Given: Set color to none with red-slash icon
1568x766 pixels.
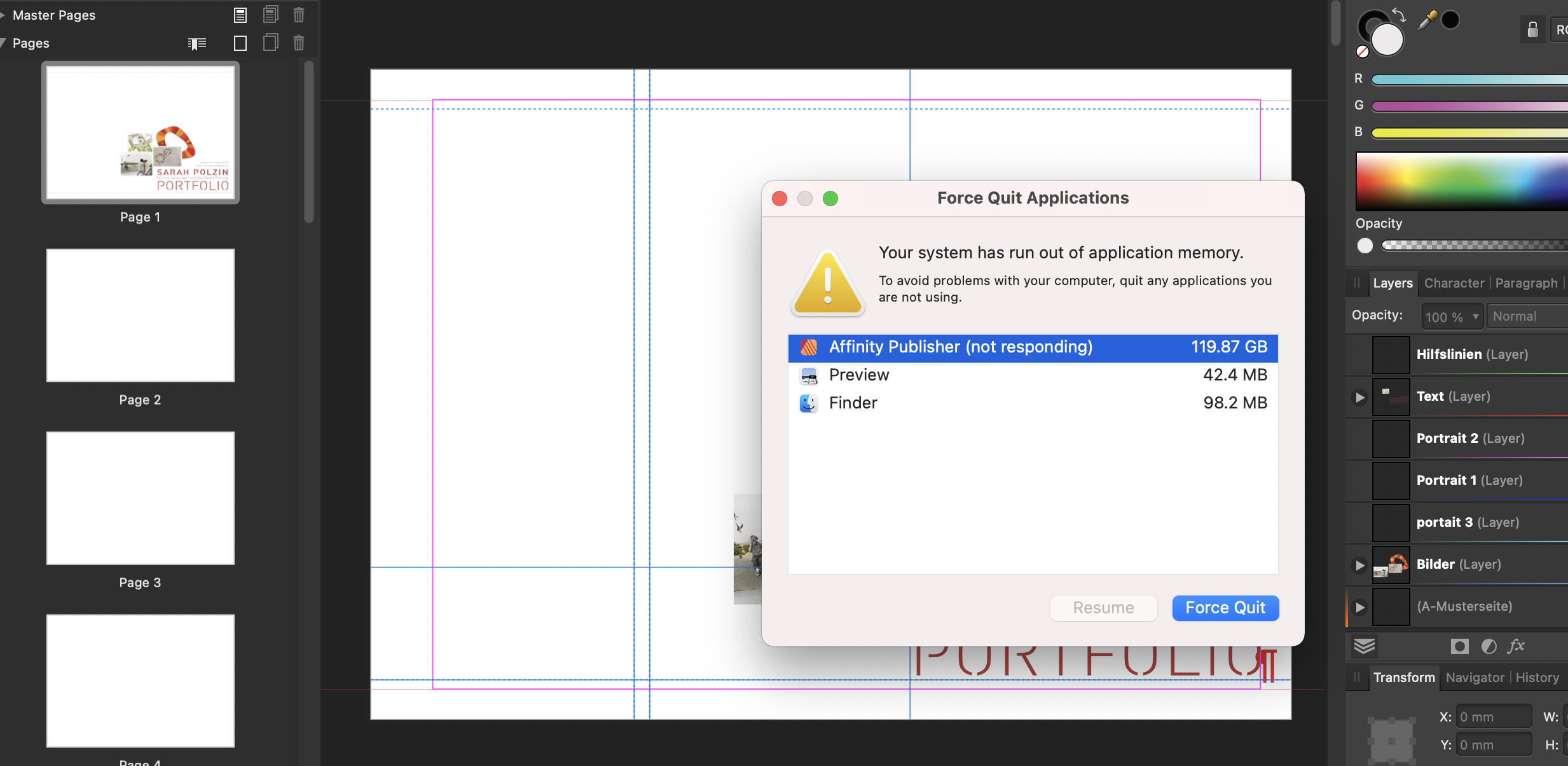Looking at the screenshot, I should tap(1362, 52).
